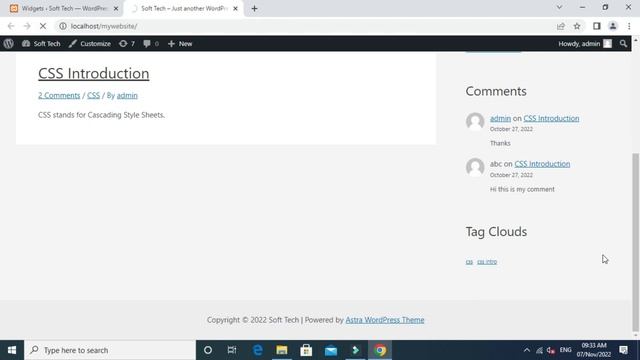The width and height of the screenshot is (640, 360).
Task: Open the comments bubble in admin bar
Action: coord(151,44)
